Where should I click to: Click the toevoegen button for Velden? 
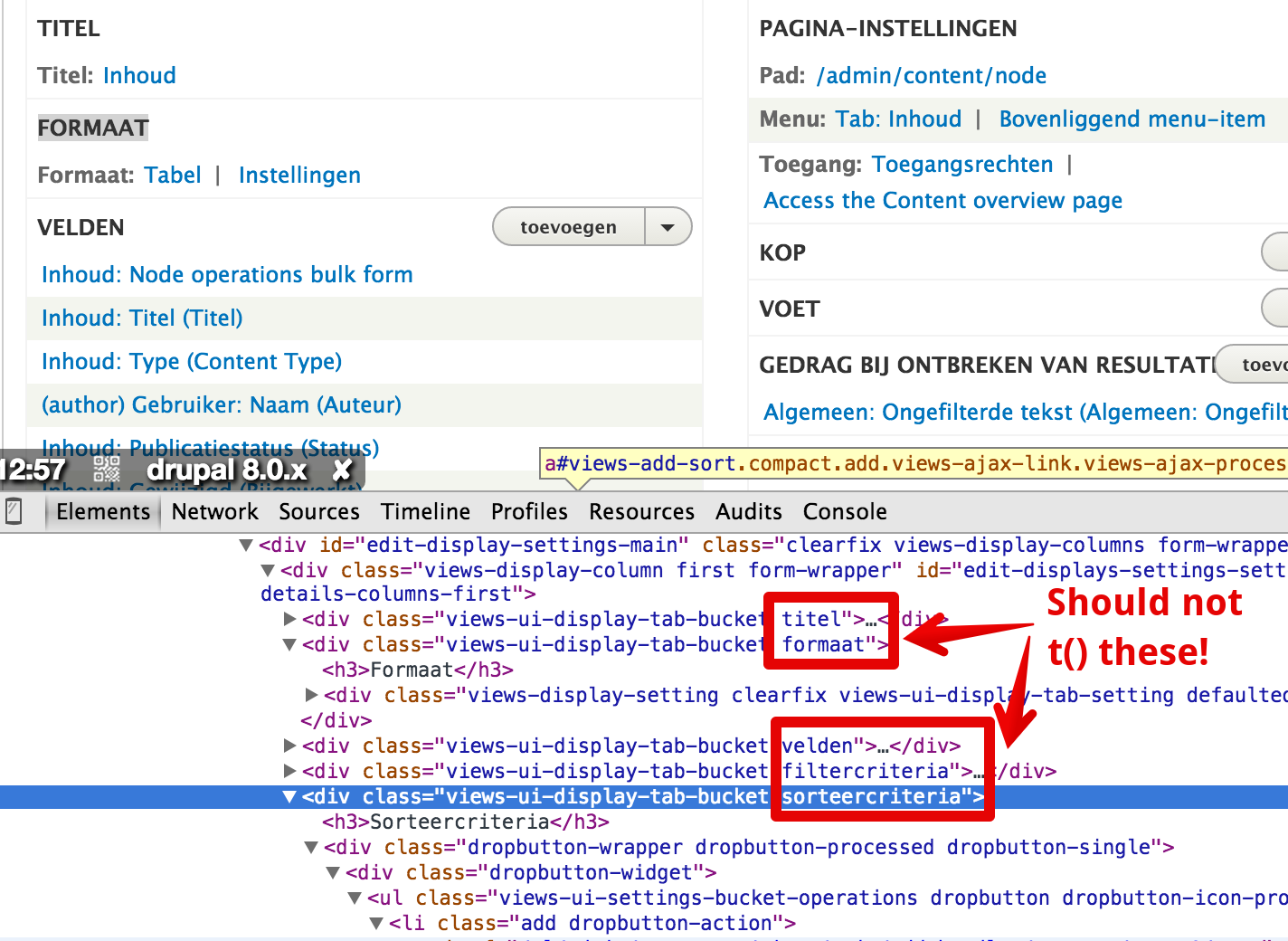(569, 227)
